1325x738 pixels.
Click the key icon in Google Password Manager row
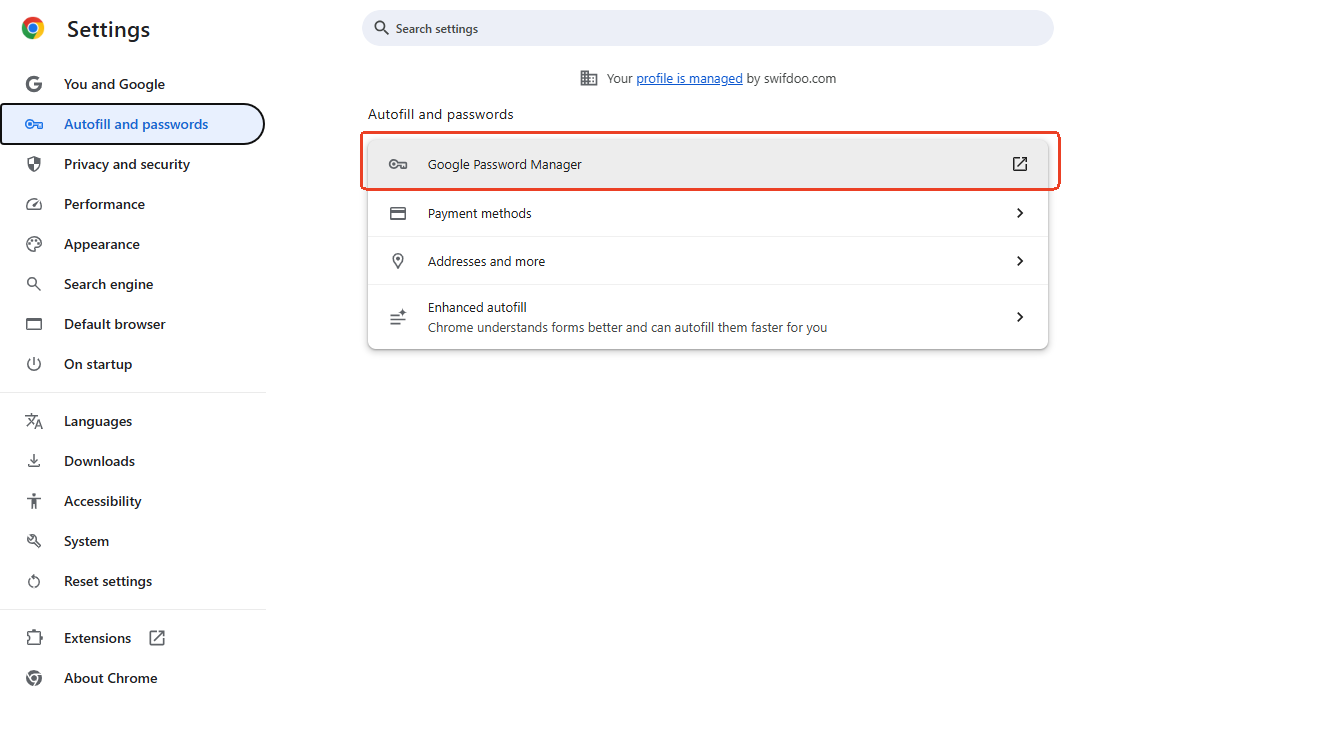click(398, 164)
